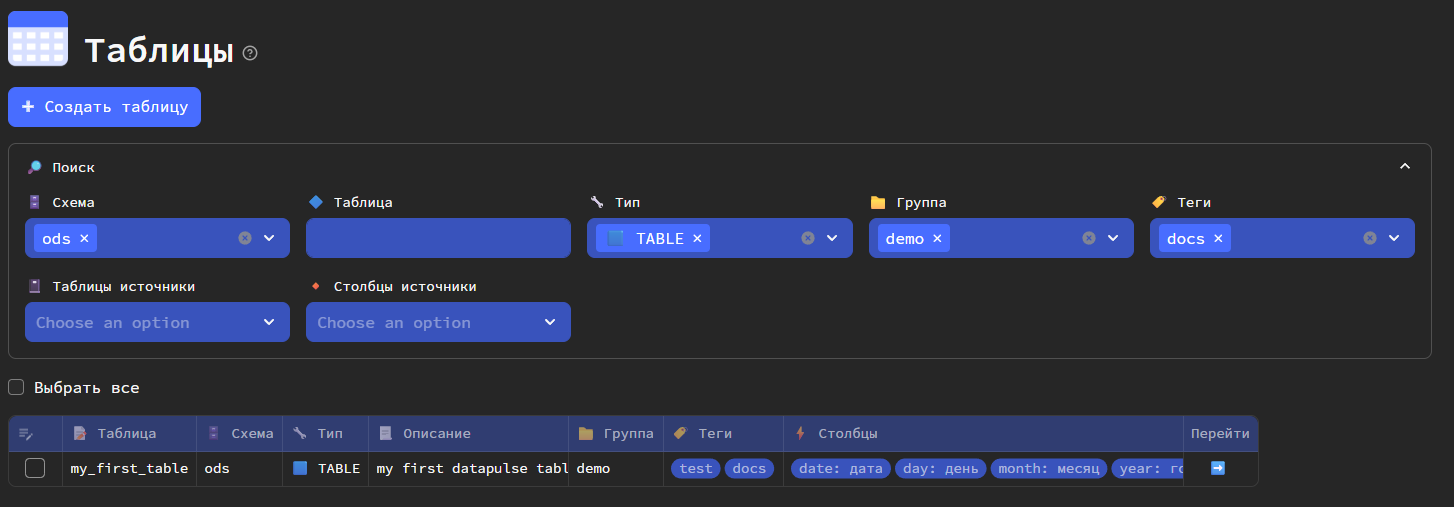
Task: Open the Столбцы источники dropdown
Action: [438, 322]
